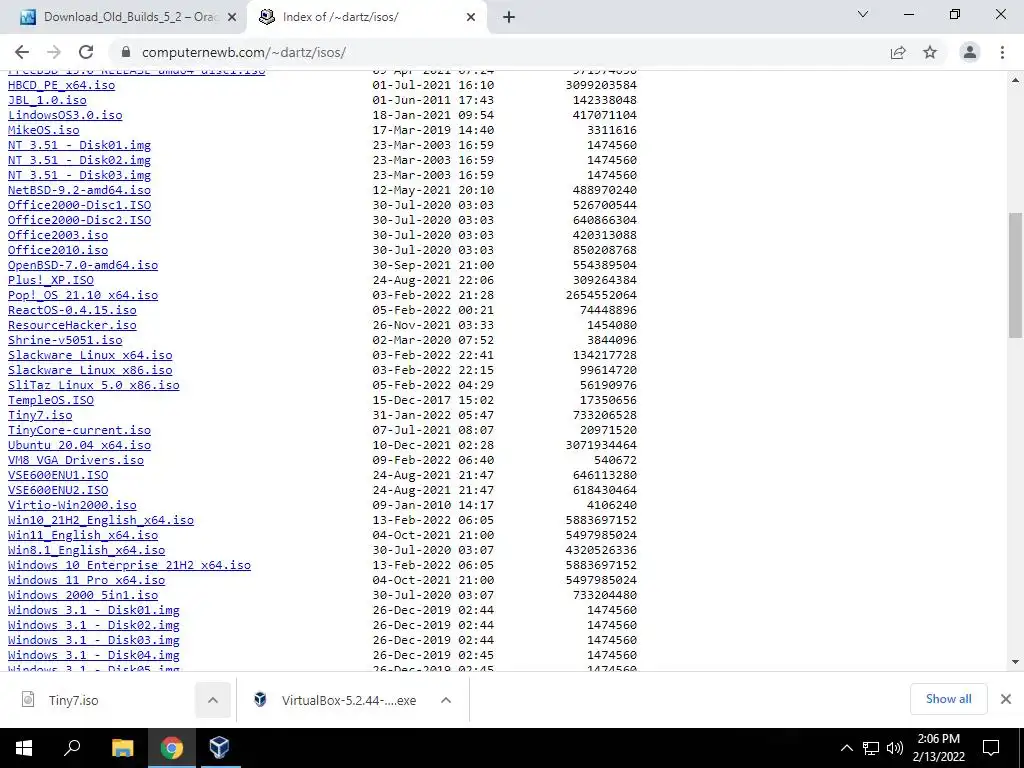1024x768 pixels.
Task: Open the ReactOS-0.4.15.iso link
Action: (x=72, y=310)
